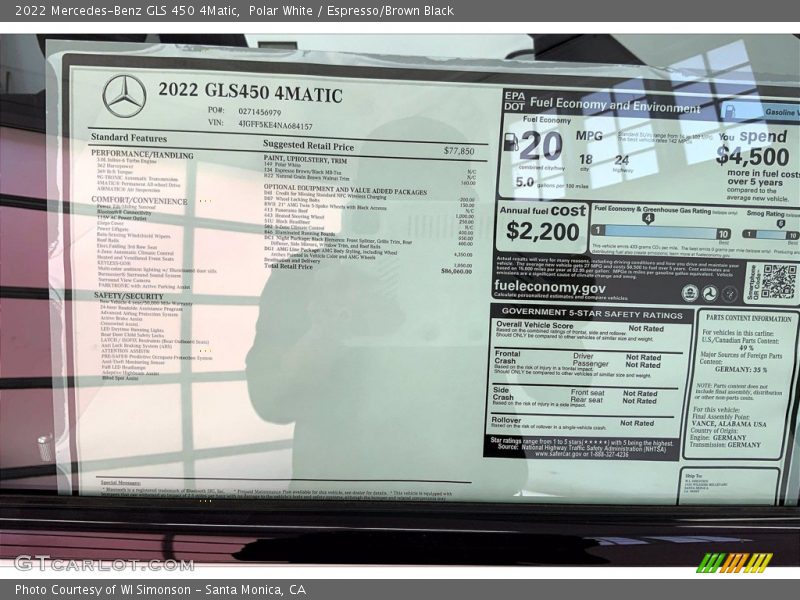Image resolution: width=800 pixels, height=600 pixels.
Task: Click the Mercedes-Benz star logo
Action: pos(124,96)
